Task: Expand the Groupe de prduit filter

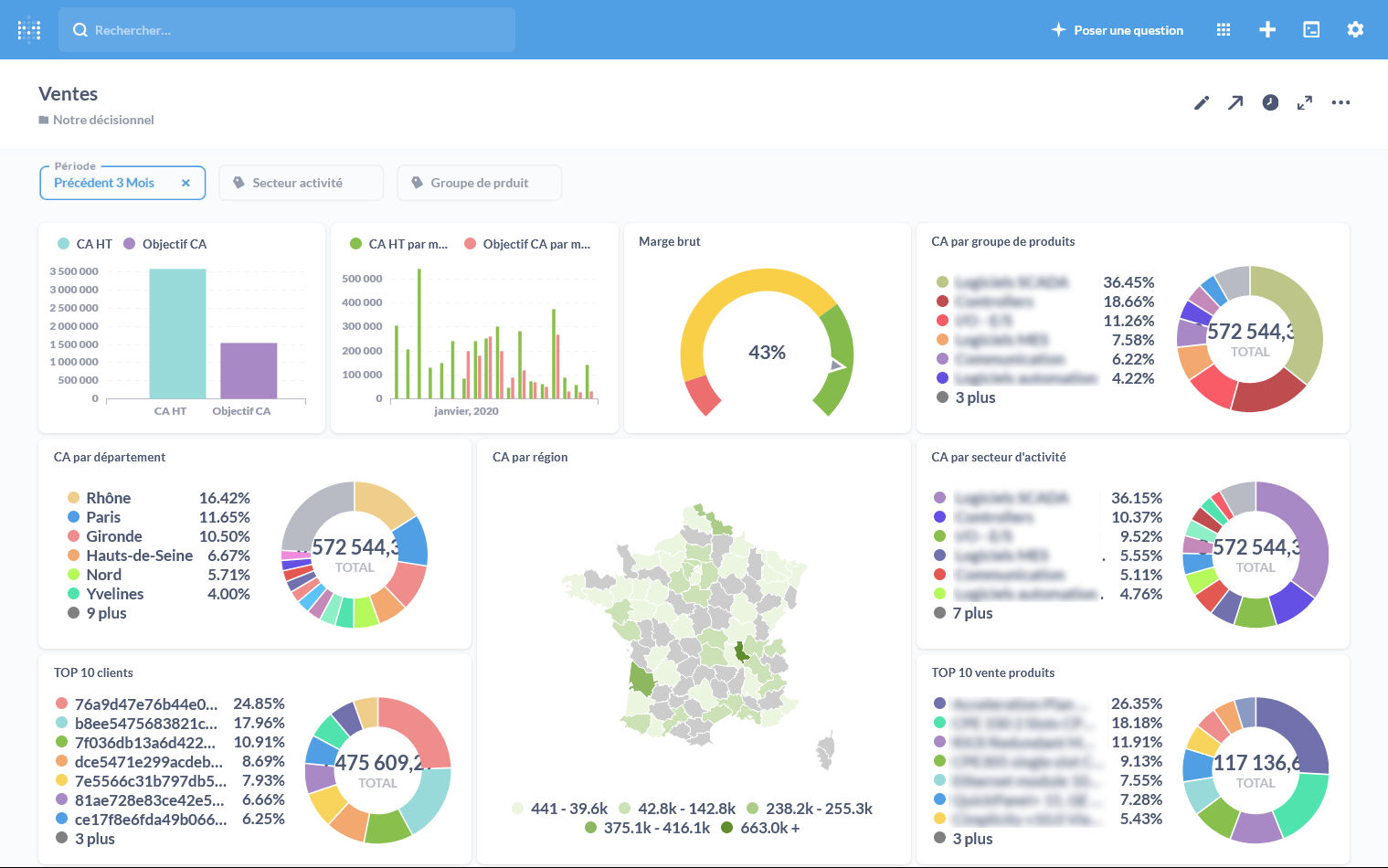Action: pyautogui.click(x=479, y=183)
